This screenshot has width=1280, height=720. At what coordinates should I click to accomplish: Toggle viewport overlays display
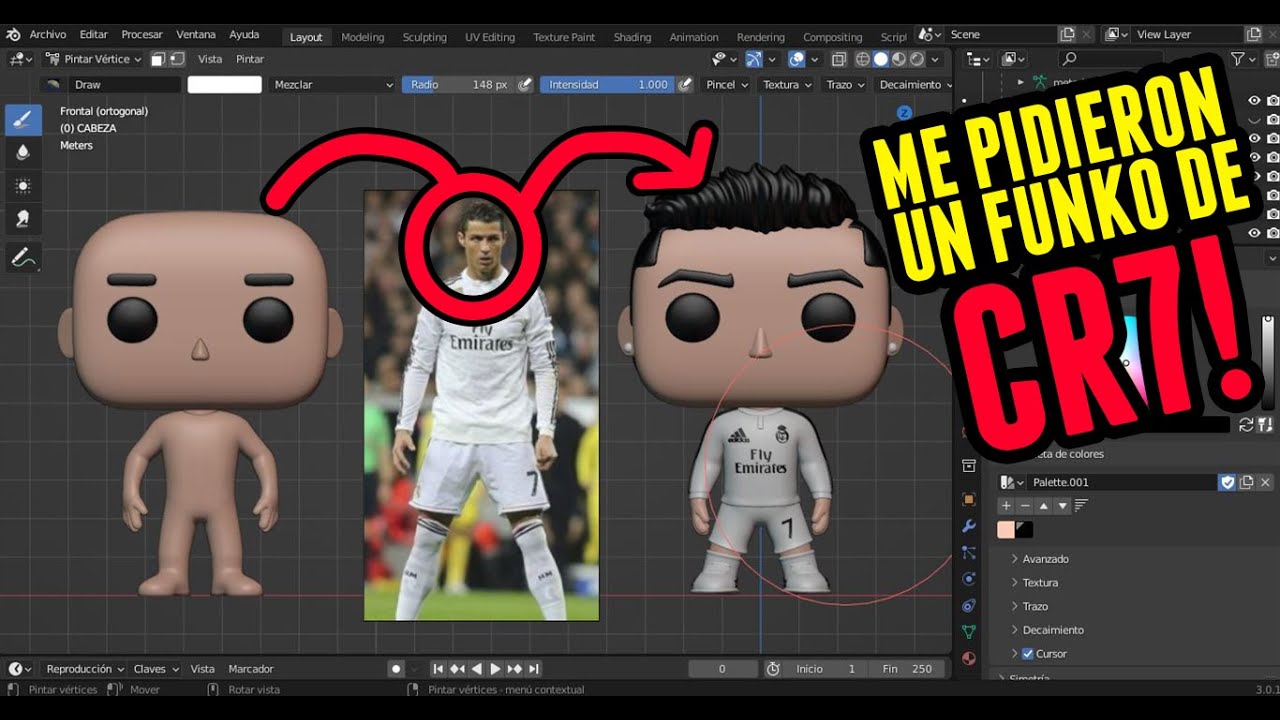[796, 59]
